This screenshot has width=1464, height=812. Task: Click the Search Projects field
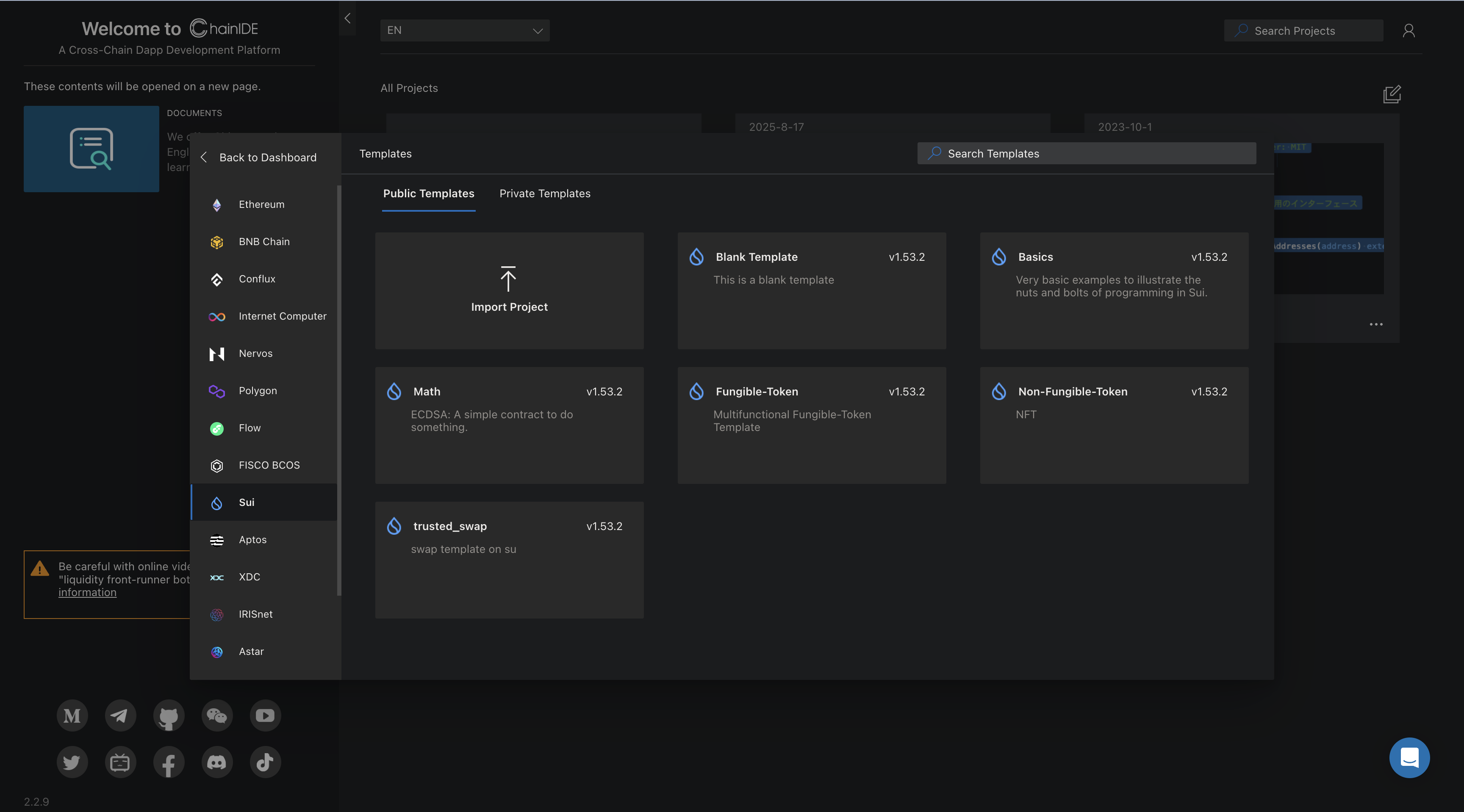pyautogui.click(x=1304, y=30)
